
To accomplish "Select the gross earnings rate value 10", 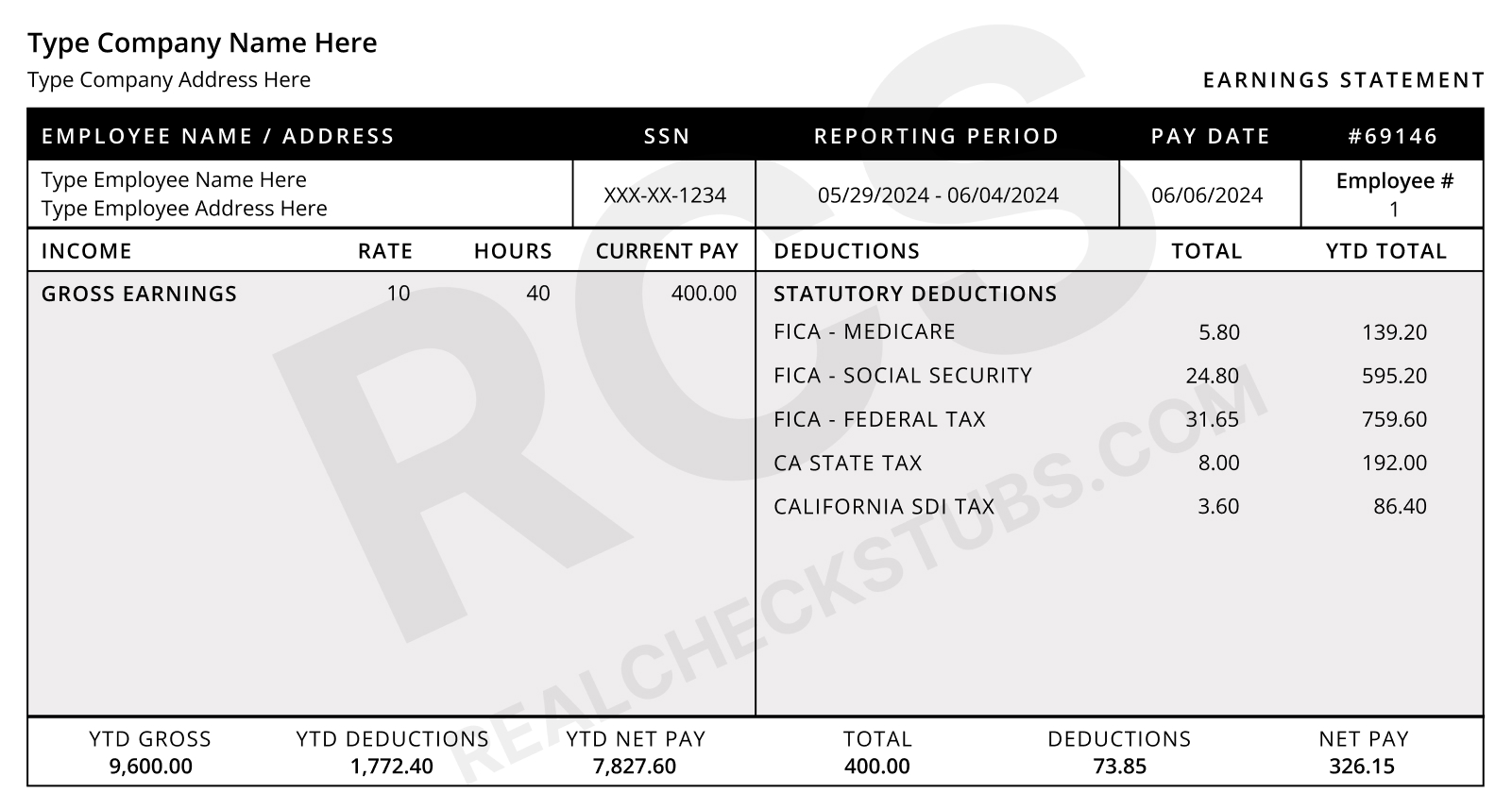I will [399, 294].
